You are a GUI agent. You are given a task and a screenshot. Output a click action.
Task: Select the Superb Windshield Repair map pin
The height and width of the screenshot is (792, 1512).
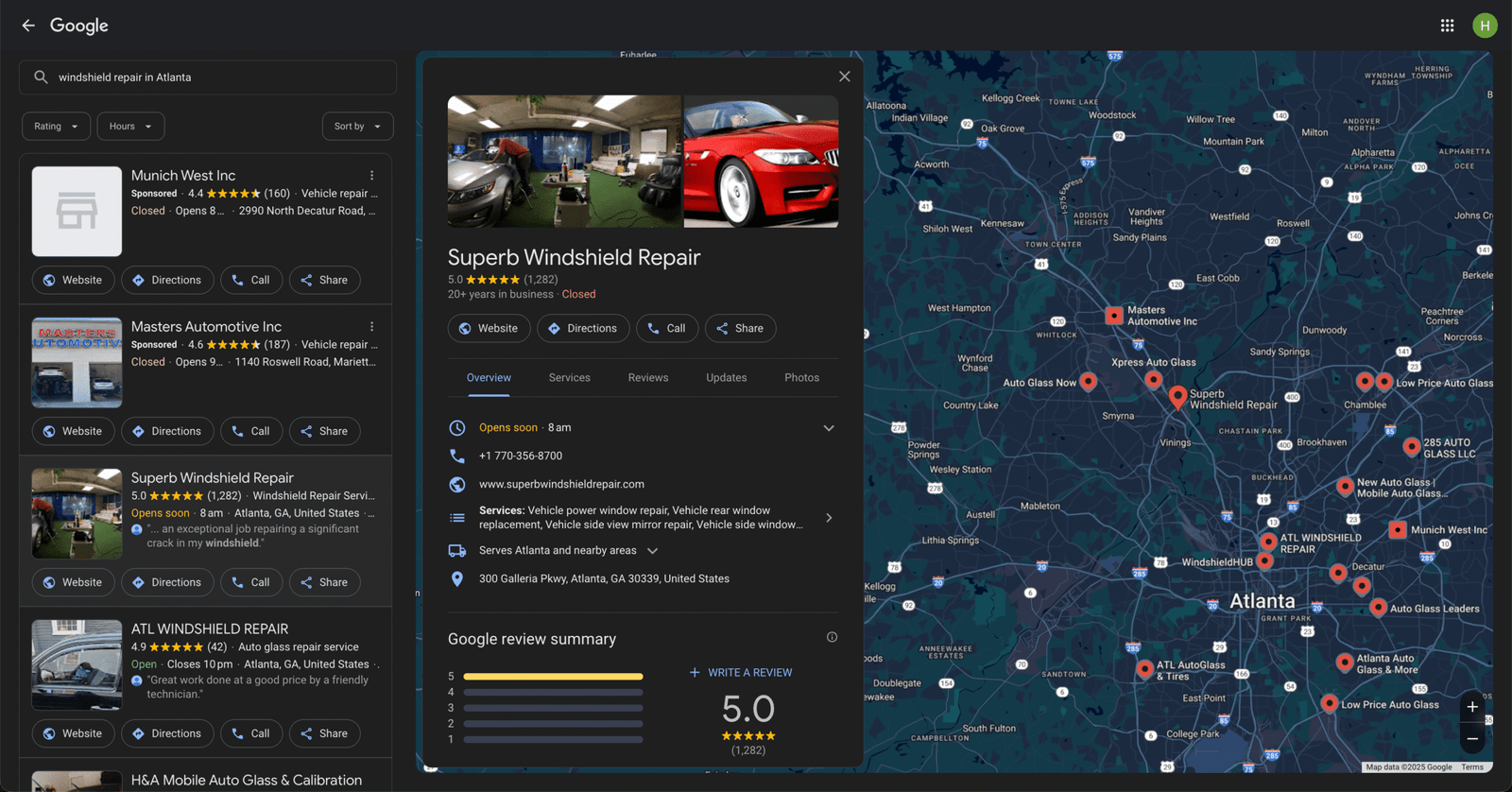[1177, 397]
